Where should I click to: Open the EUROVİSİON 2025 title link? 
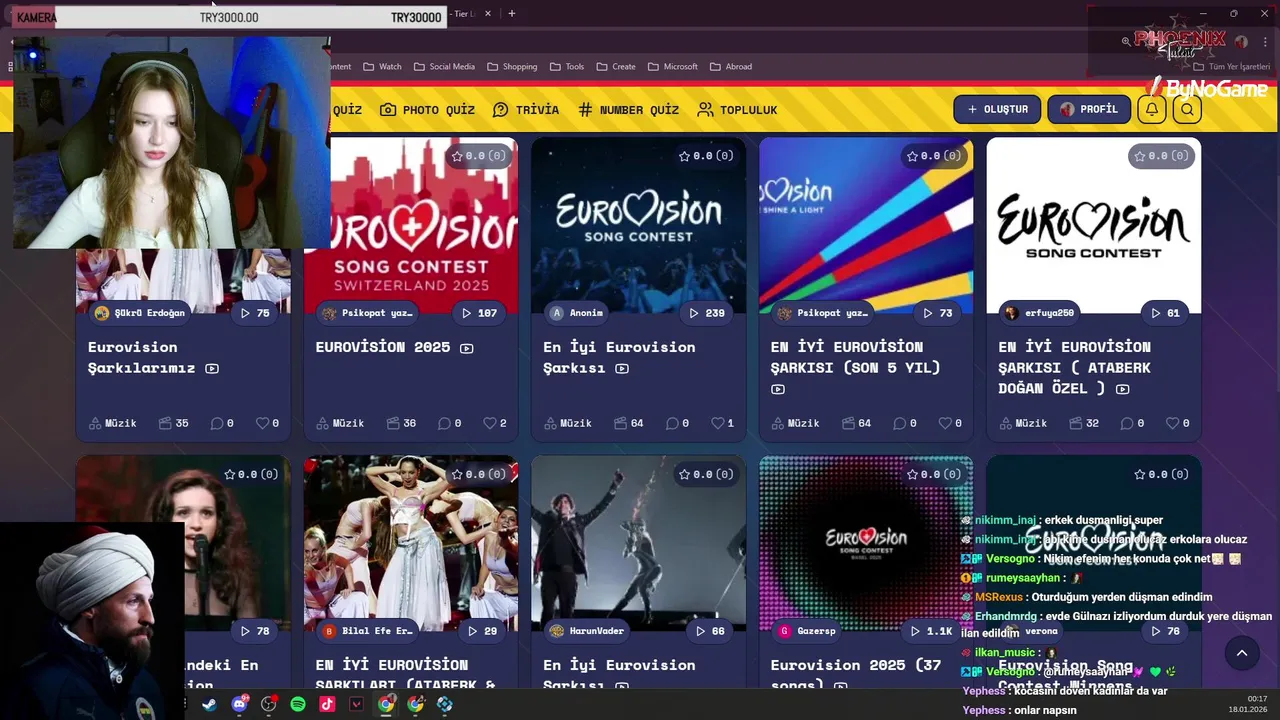(x=383, y=347)
